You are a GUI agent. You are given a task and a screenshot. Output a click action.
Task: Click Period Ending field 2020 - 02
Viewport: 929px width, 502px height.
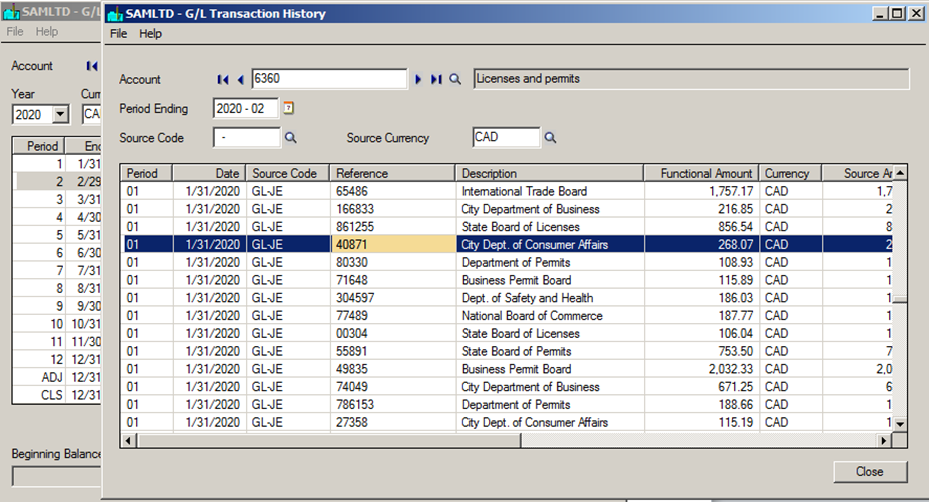(246, 108)
